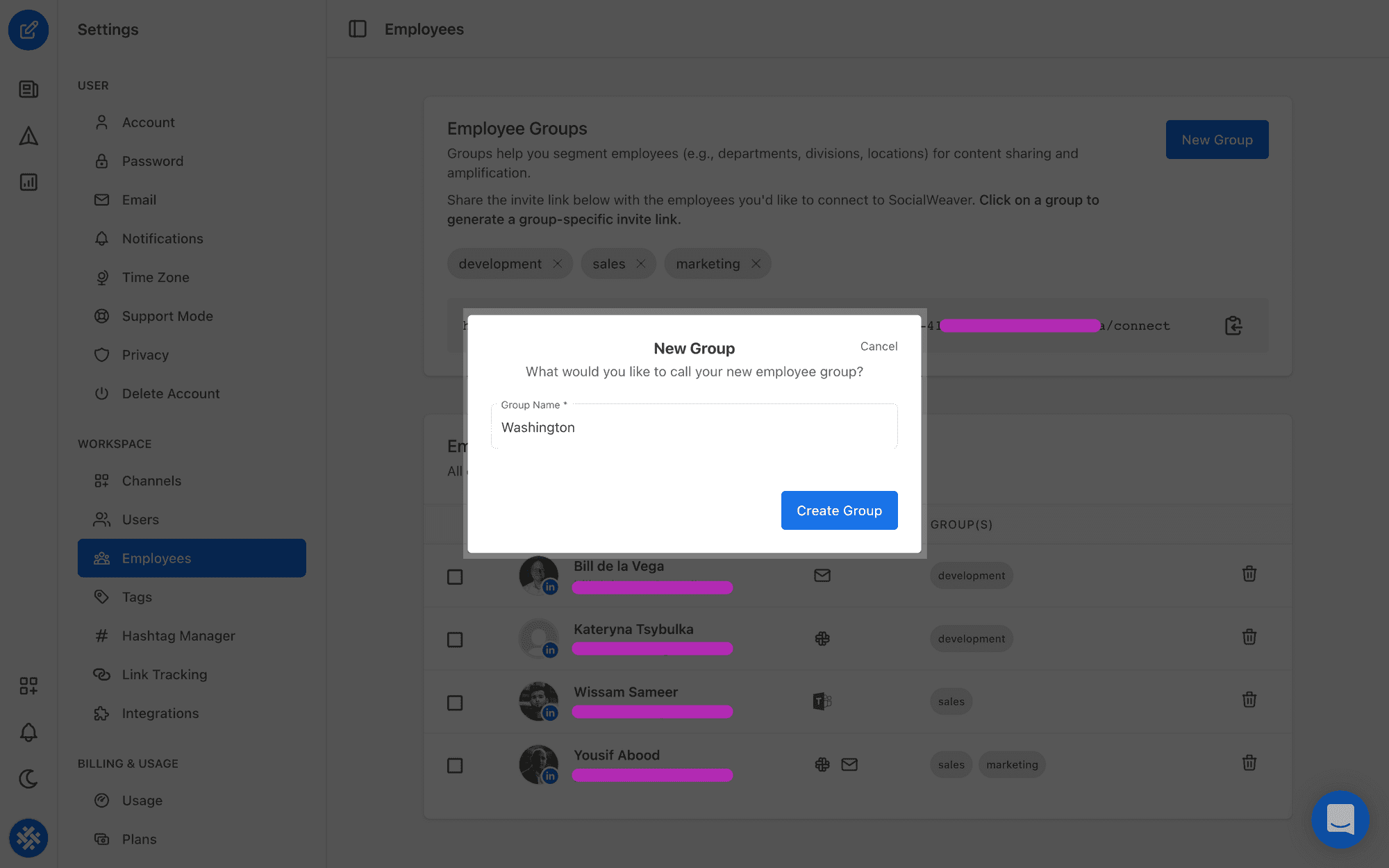
Task: Open Integrations page
Action: pyautogui.click(x=192, y=713)
